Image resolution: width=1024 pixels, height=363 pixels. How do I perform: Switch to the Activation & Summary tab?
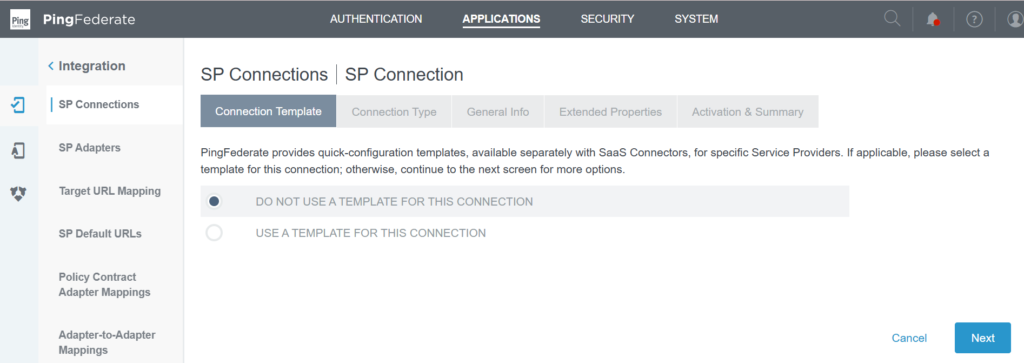[x=748, y=112]
